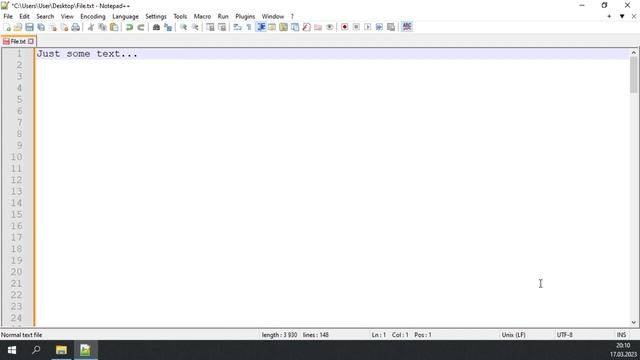Click the Open file toolbar icon
Viewport: 640px width, 360px height.
(x=18, y=27)
